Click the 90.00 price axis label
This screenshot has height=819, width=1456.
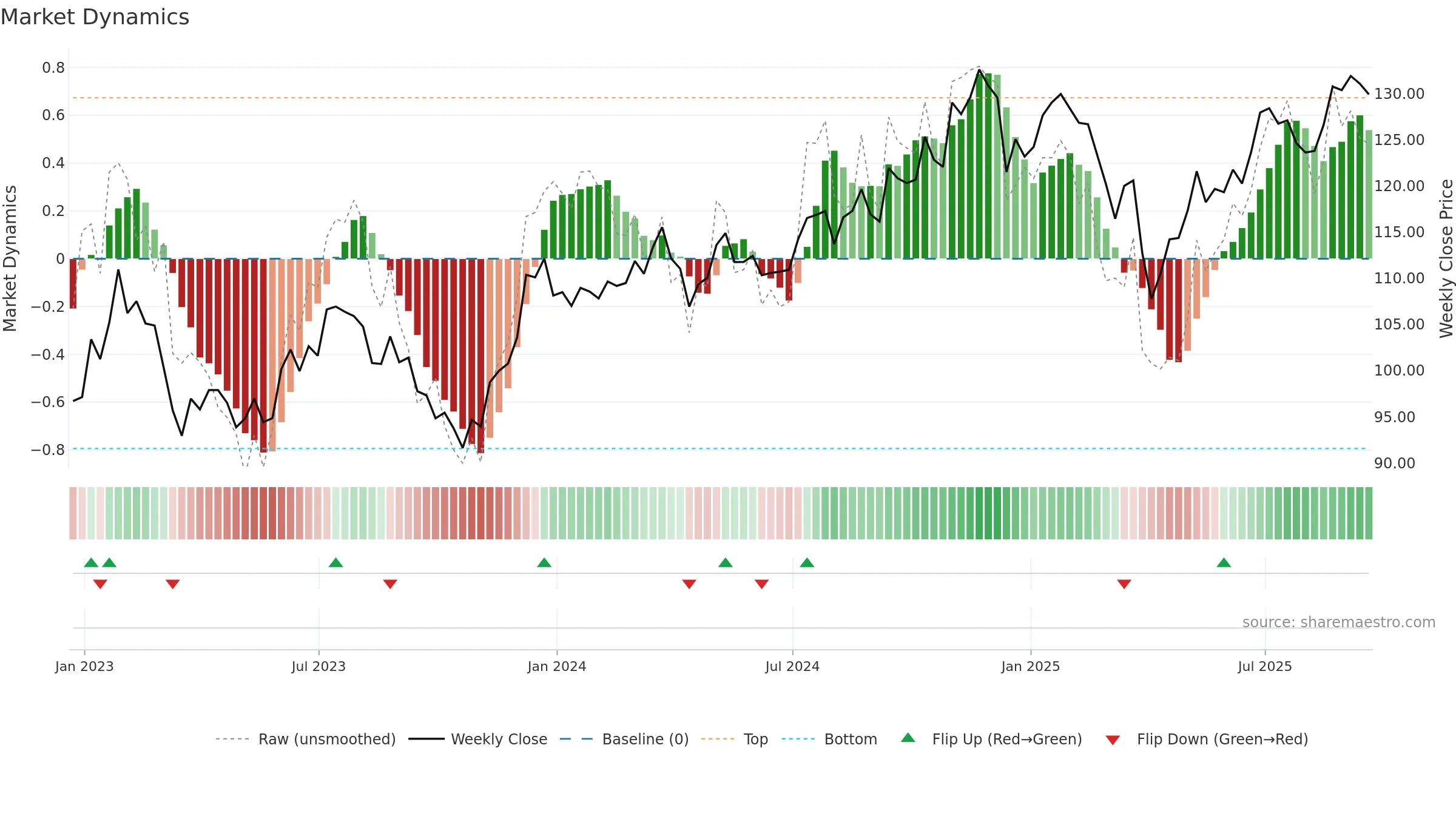1394,463
